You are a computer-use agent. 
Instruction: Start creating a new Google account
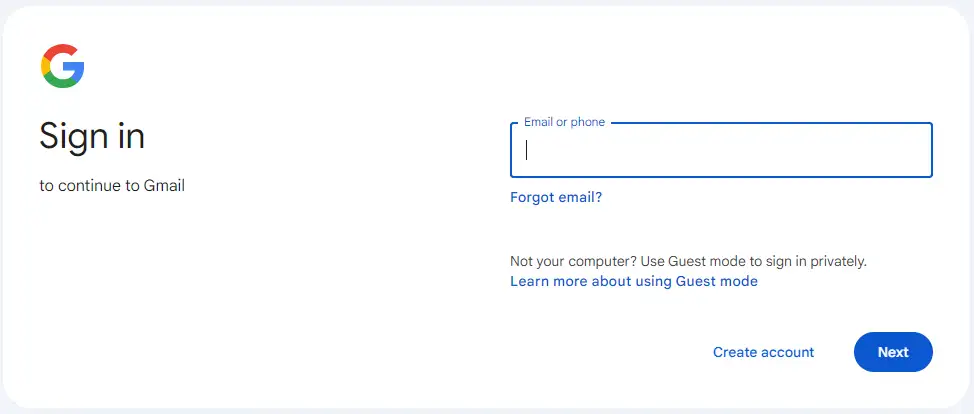pos(763,352)
